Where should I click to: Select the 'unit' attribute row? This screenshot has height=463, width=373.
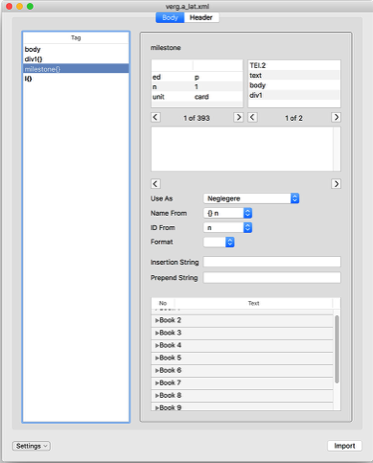(197, 97)
